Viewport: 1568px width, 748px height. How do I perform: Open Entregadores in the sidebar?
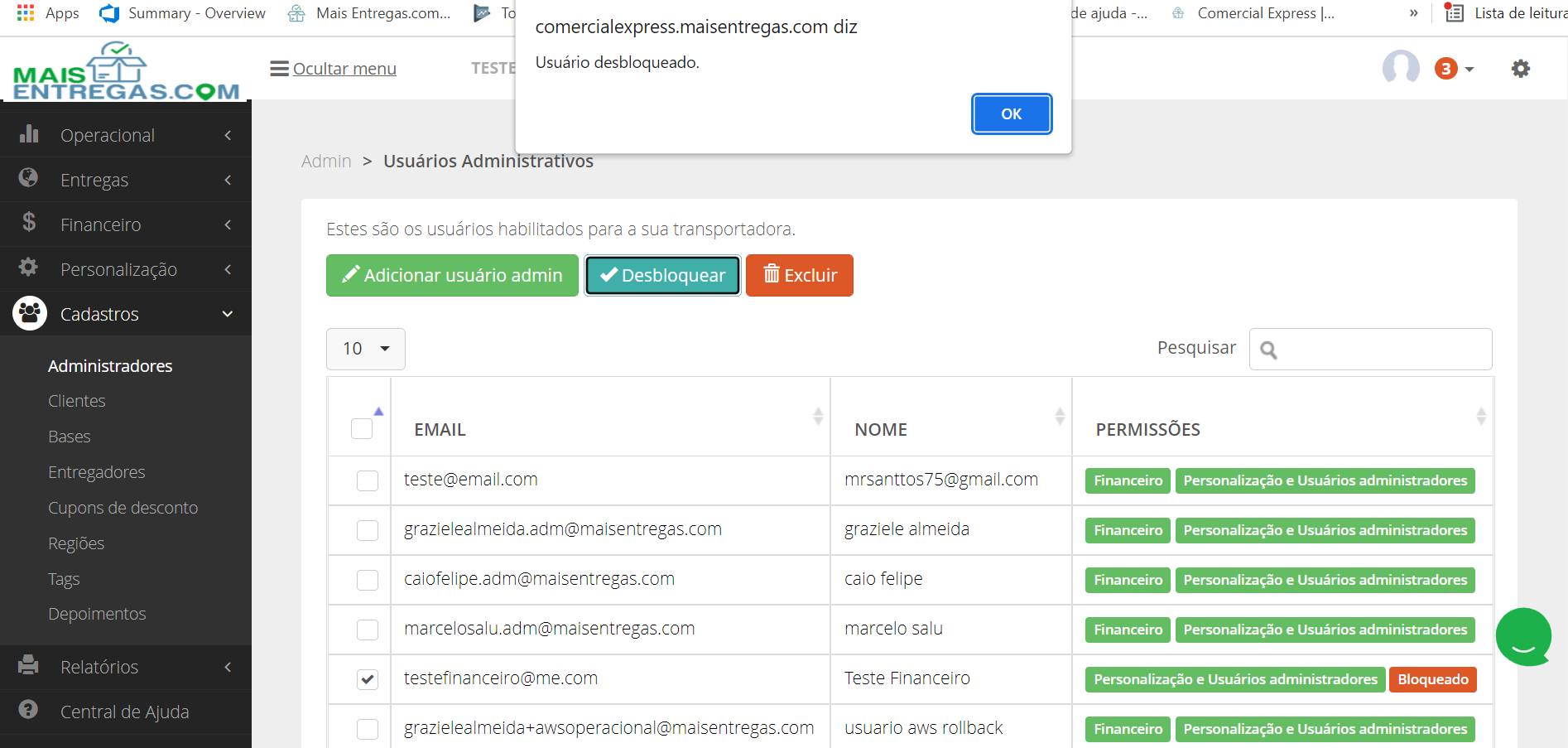click(x=97, y=472)
